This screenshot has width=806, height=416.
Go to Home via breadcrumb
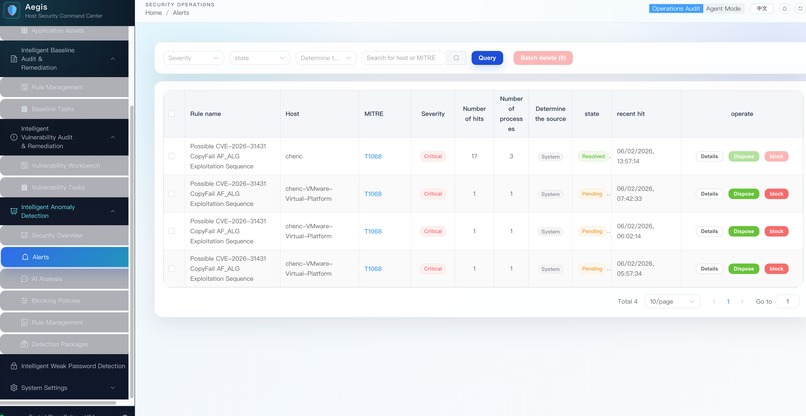pyautogui.click(x=153, y=13)
